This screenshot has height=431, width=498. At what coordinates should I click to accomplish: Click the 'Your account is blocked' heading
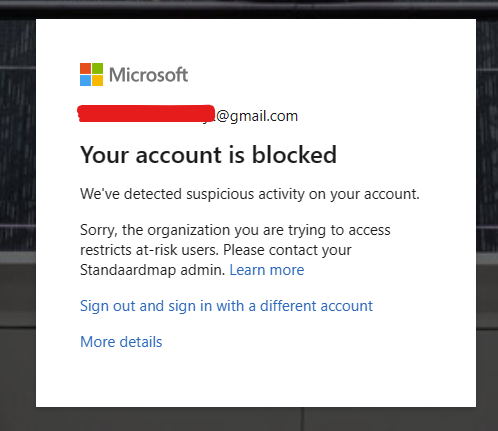[208, 155]
